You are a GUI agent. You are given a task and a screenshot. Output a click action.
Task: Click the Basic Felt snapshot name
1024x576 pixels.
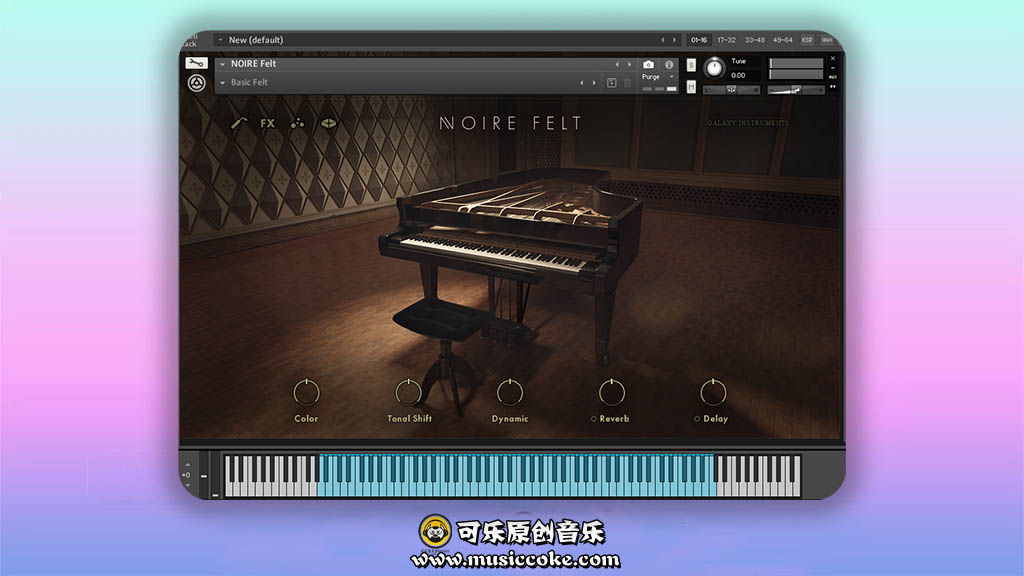click(x=249, y=82)
